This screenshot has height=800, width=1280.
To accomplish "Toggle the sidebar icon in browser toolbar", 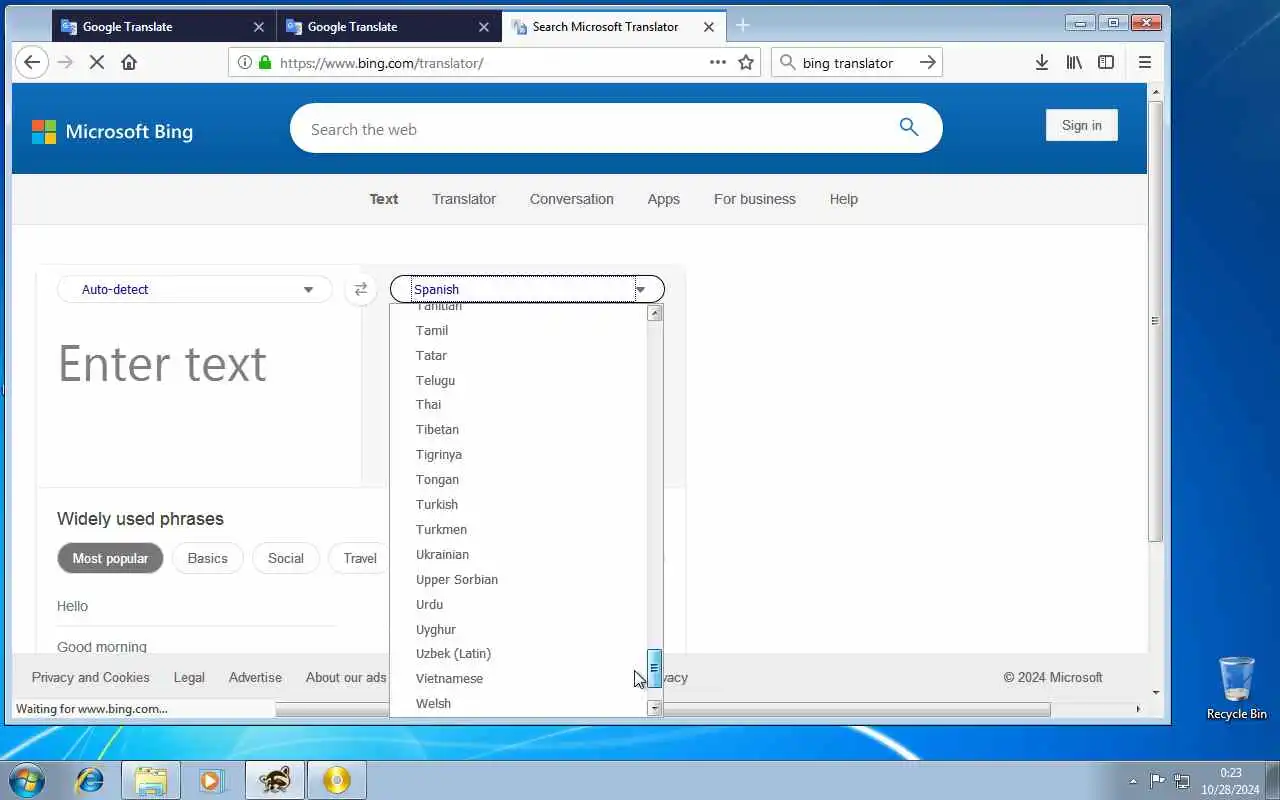I will (x=1106, y=62).
